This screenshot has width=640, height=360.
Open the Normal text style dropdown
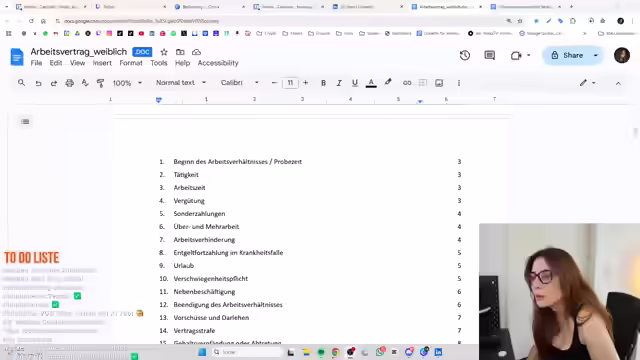click(x=181, y=82)
